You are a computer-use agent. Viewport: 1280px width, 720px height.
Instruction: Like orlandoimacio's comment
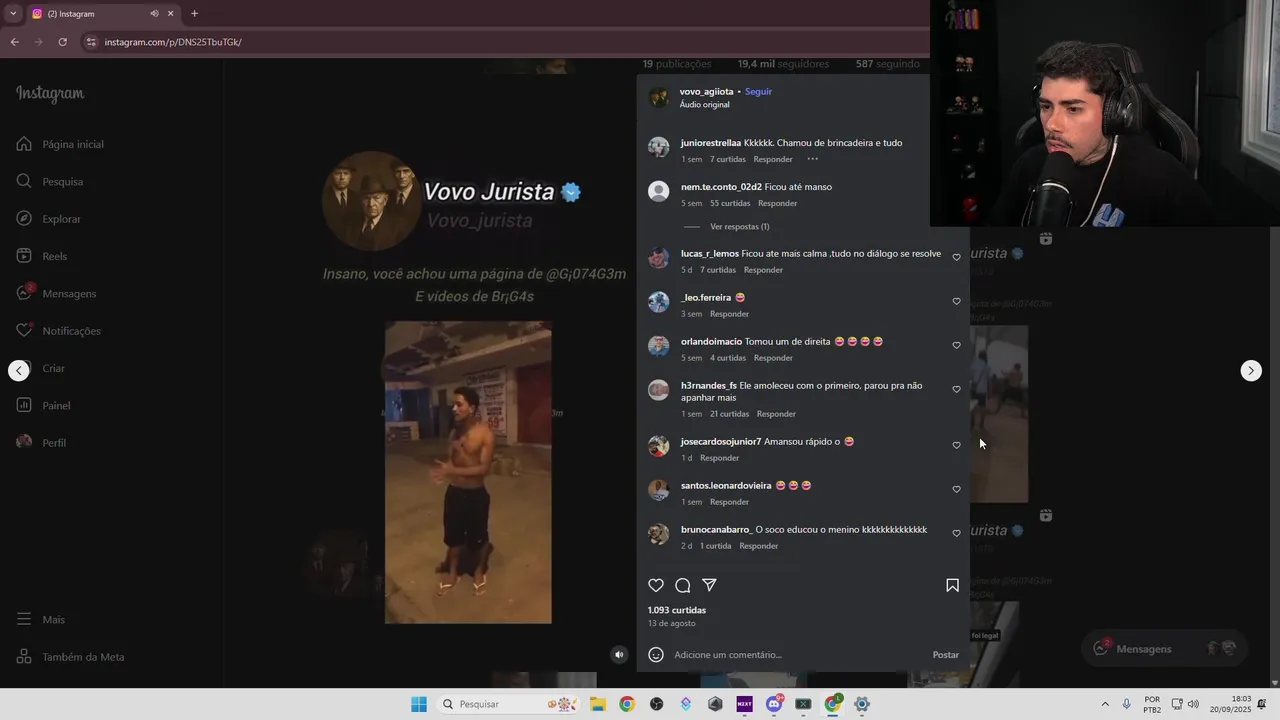coord(956,346)
